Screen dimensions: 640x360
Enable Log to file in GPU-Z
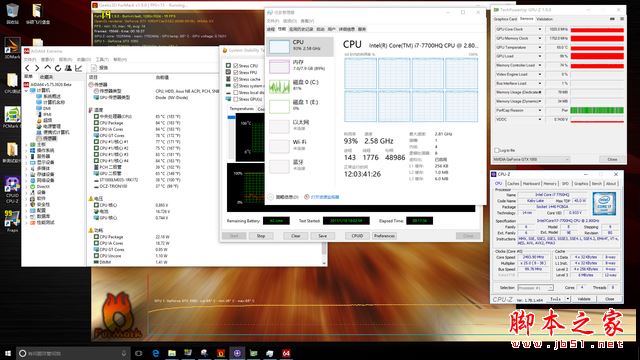tap(497, 150)
